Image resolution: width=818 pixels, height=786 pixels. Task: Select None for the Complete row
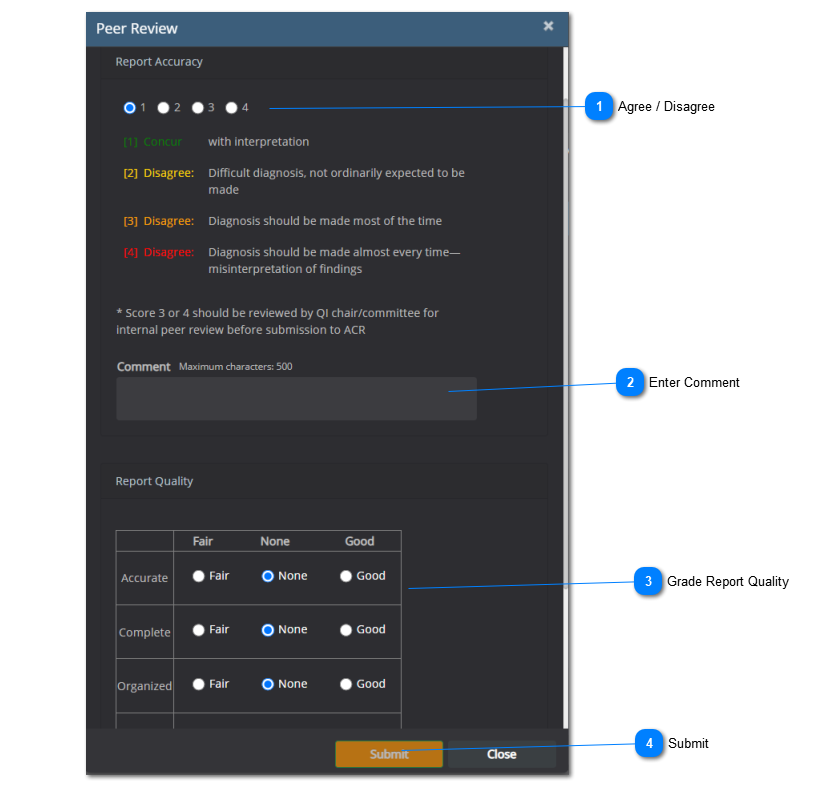tap(268, 630)
